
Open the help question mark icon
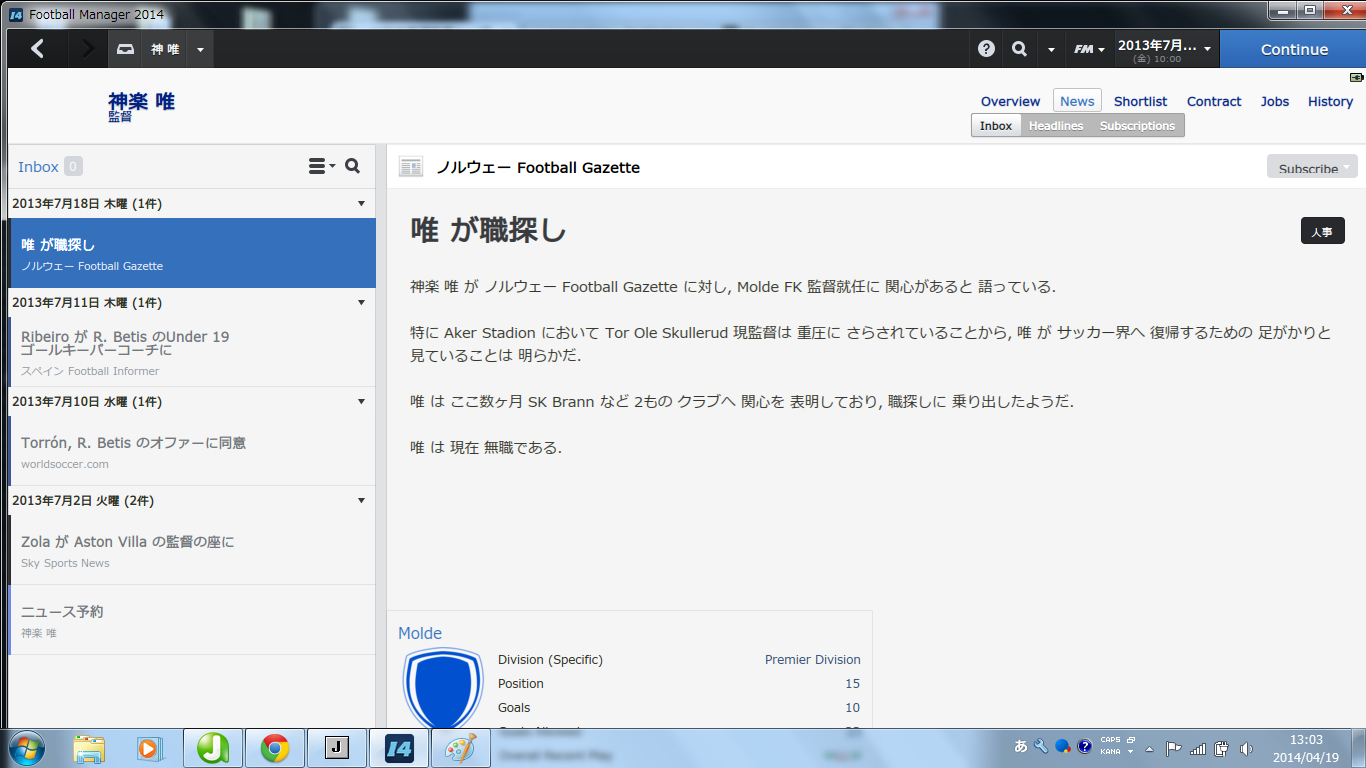click(x=986, y=49)
